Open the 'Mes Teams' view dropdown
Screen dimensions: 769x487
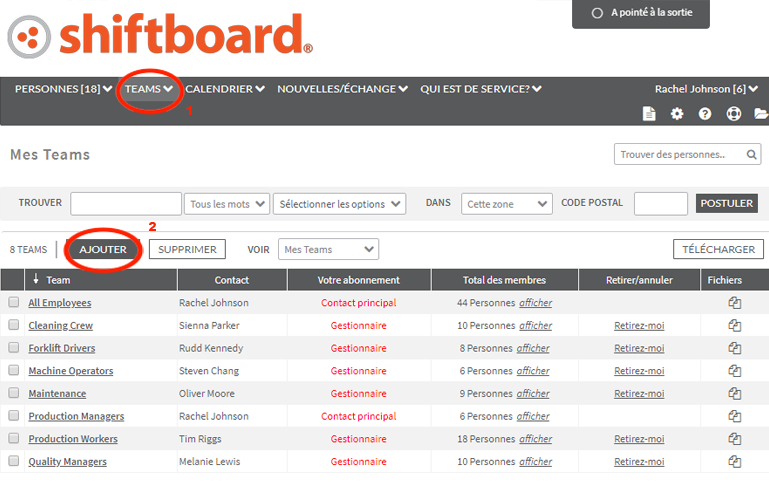(328, 249)
